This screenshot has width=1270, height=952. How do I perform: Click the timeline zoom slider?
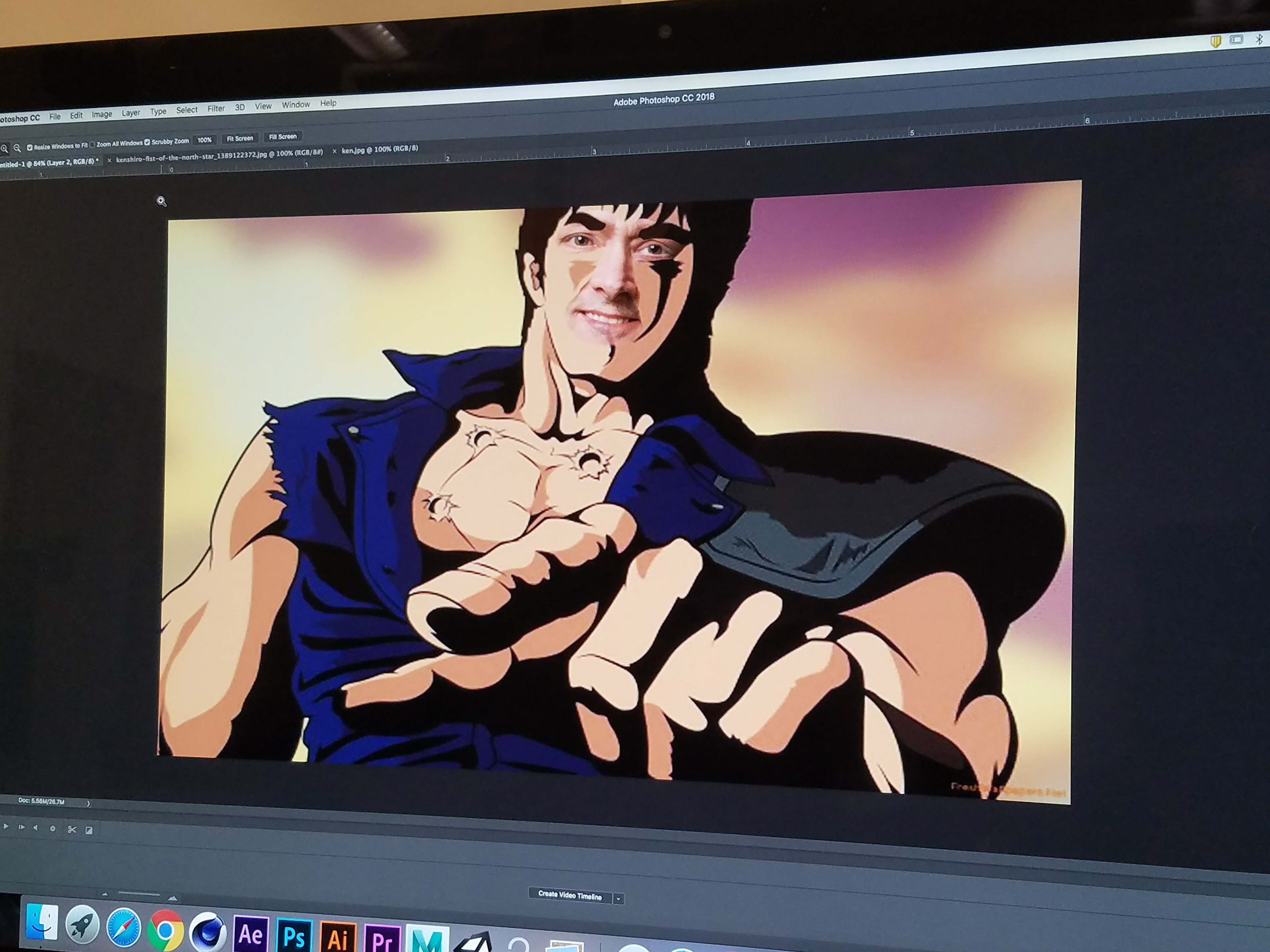138,893
